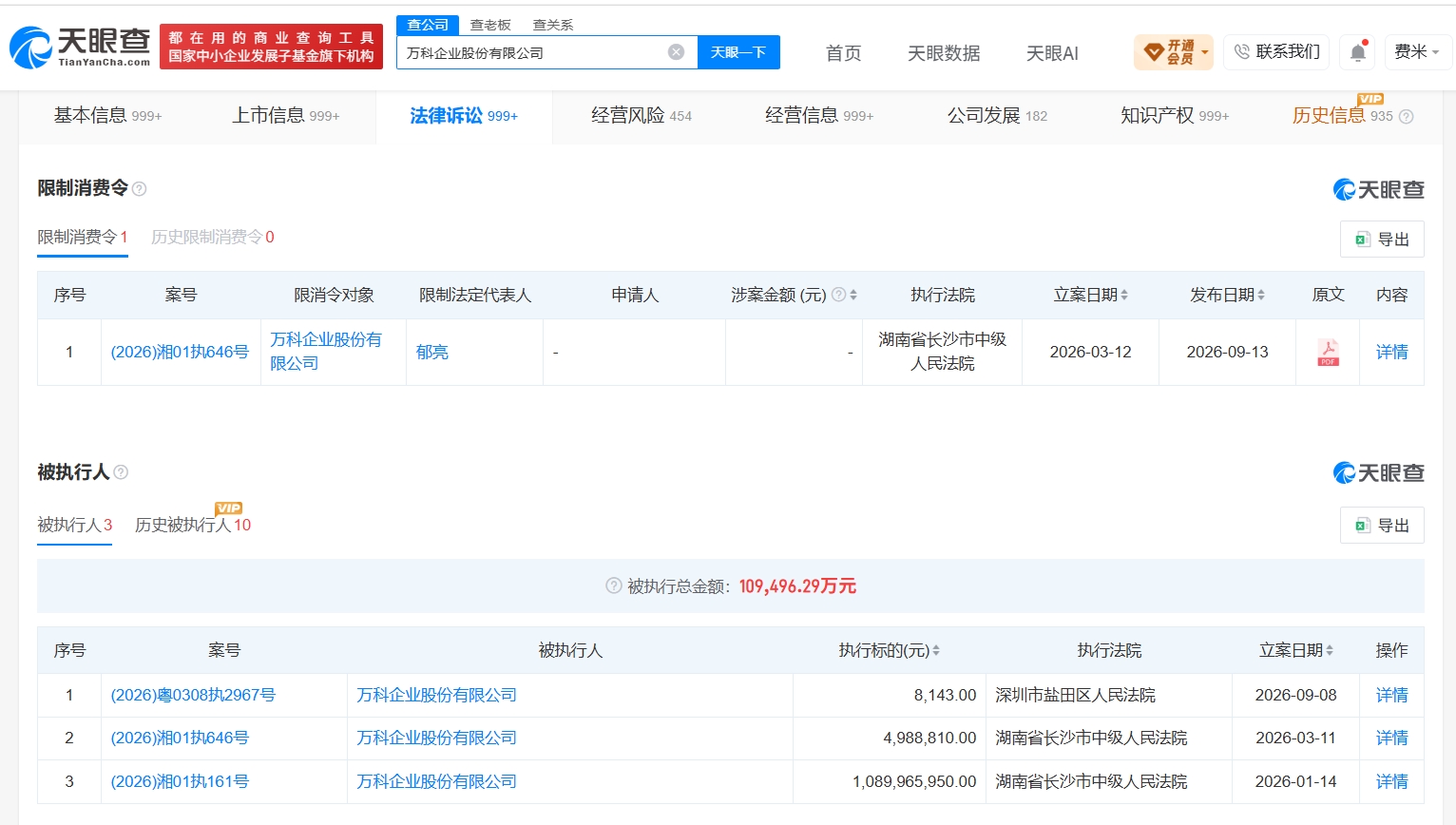The height and width of the screenshot is (825, 1456).
Task: Open the 费米 user account menu
Action: [1417, 52]
